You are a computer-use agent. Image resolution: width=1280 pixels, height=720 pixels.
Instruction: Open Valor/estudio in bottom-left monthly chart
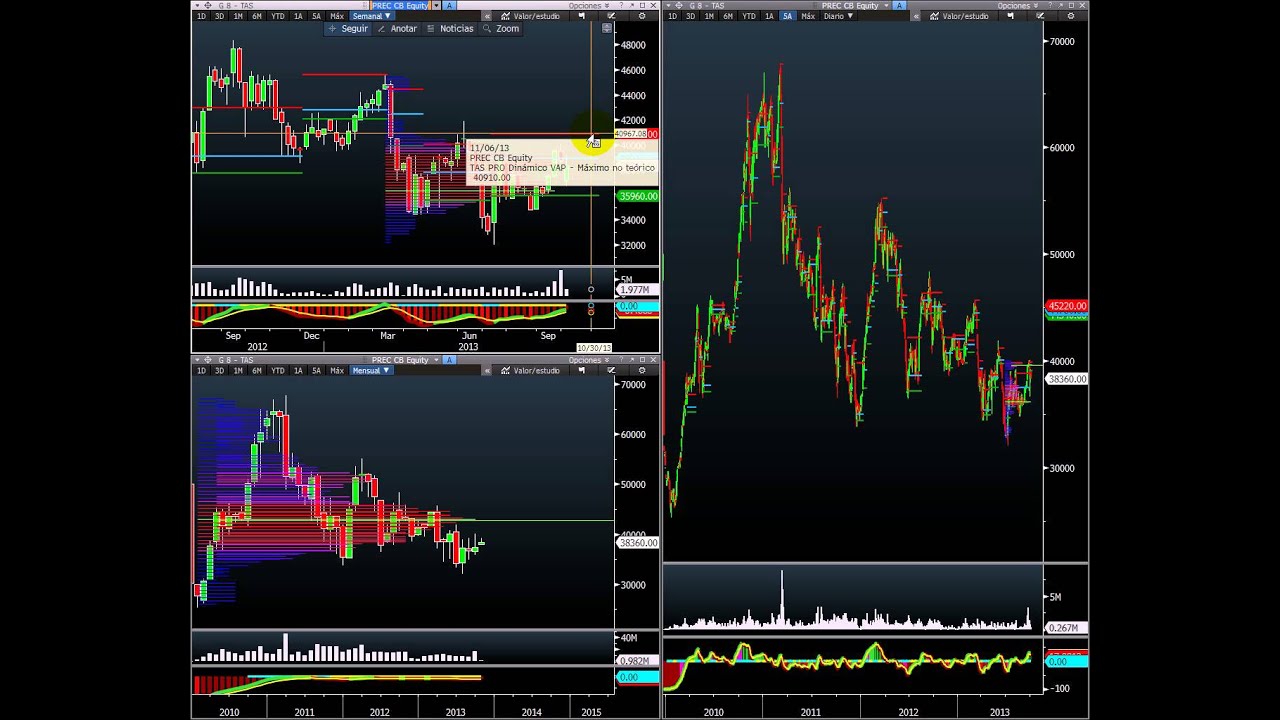531,370
